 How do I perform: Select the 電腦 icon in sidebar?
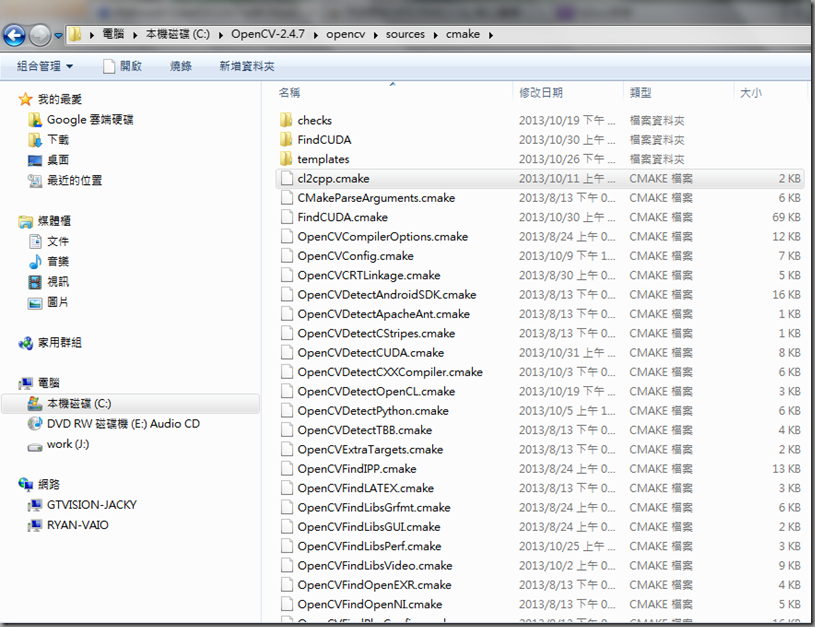tap(25, 383)
